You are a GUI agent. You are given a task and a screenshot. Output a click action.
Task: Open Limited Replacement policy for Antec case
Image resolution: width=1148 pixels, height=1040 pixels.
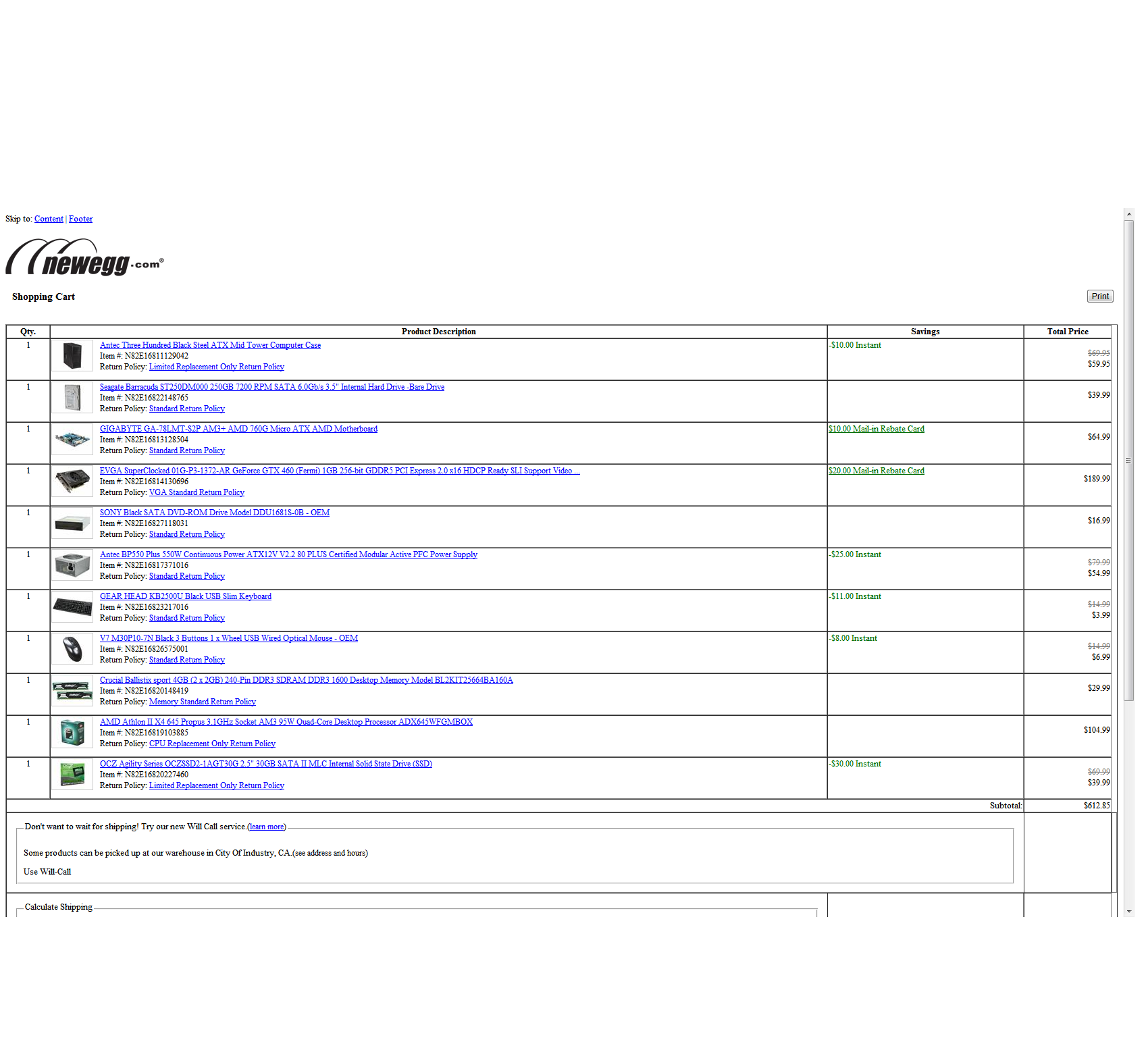[217, 367]
